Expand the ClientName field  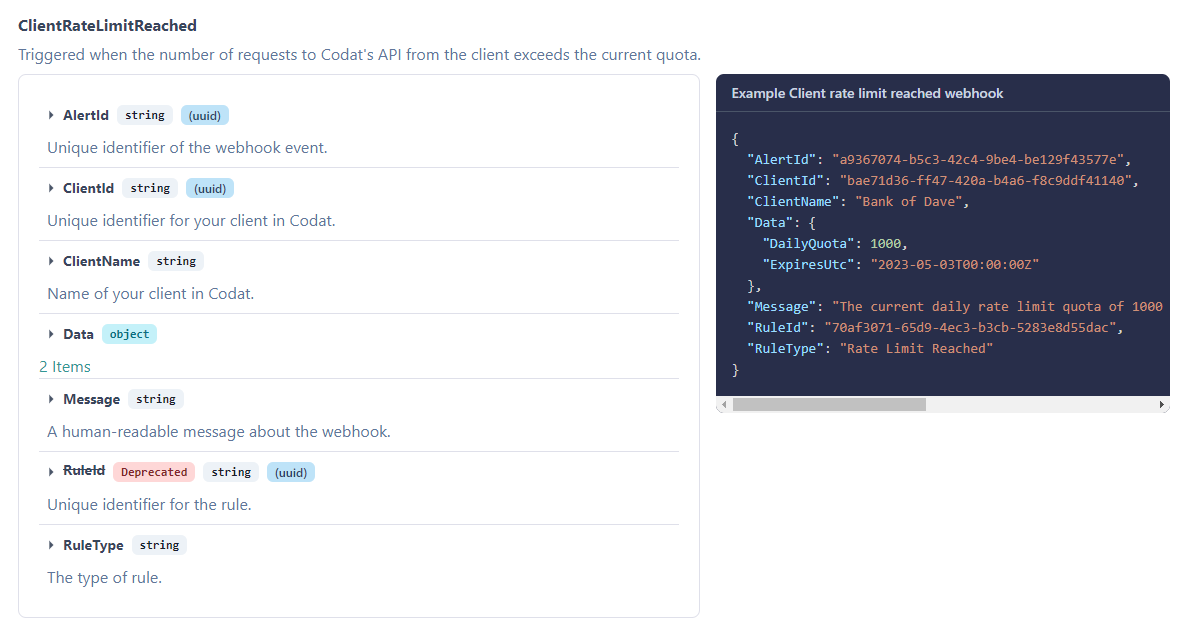click(51, 261)
